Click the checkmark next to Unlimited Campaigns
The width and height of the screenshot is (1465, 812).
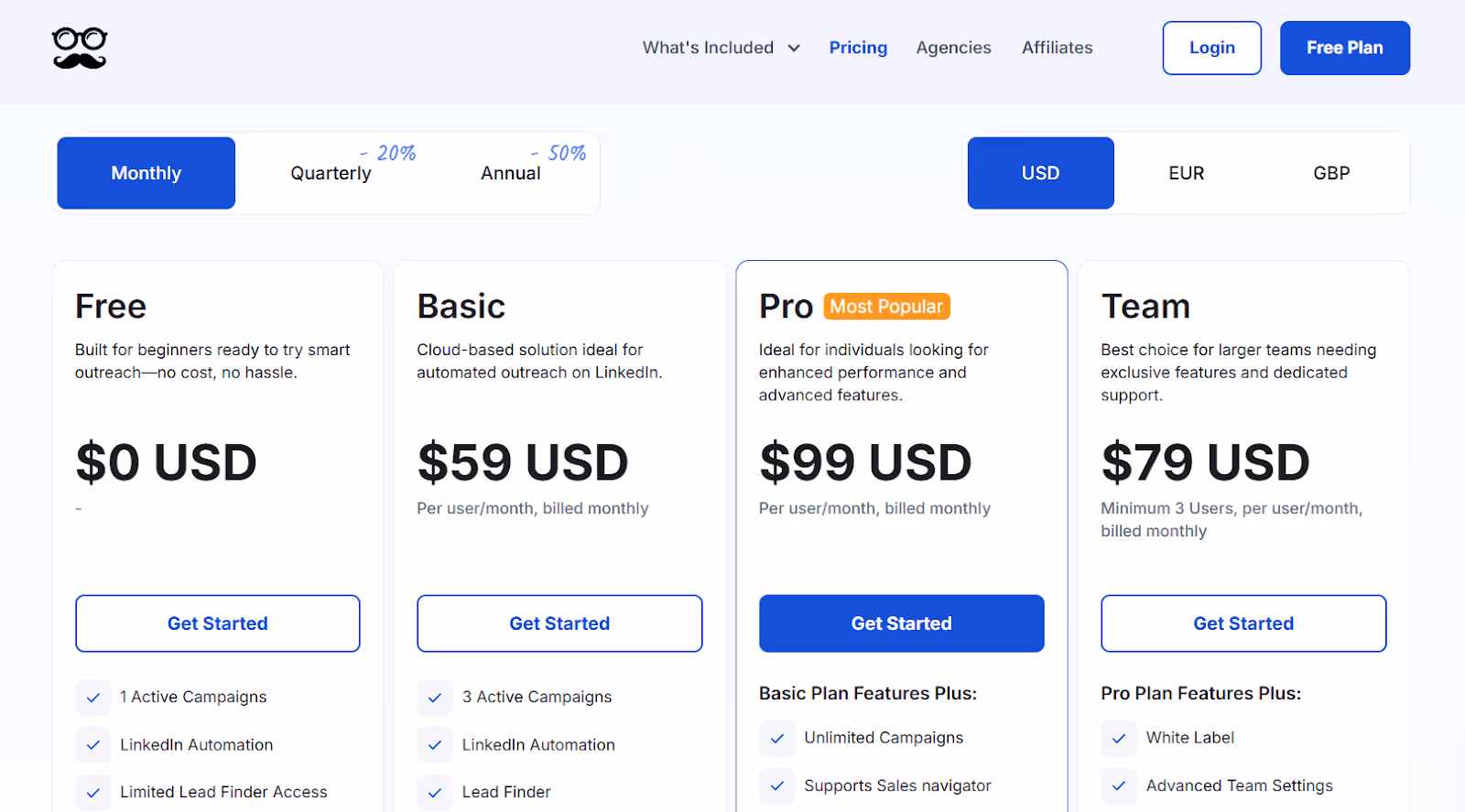[776, 738]
